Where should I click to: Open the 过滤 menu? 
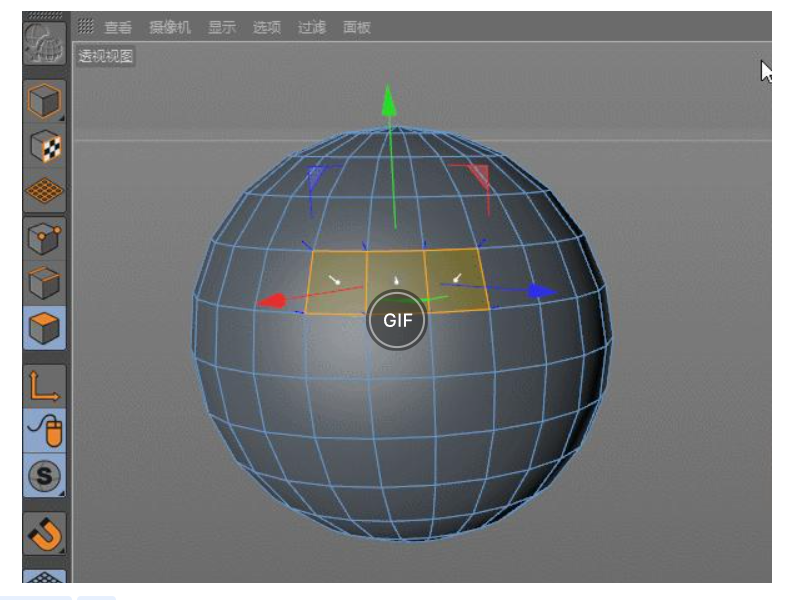coord(312,27)
